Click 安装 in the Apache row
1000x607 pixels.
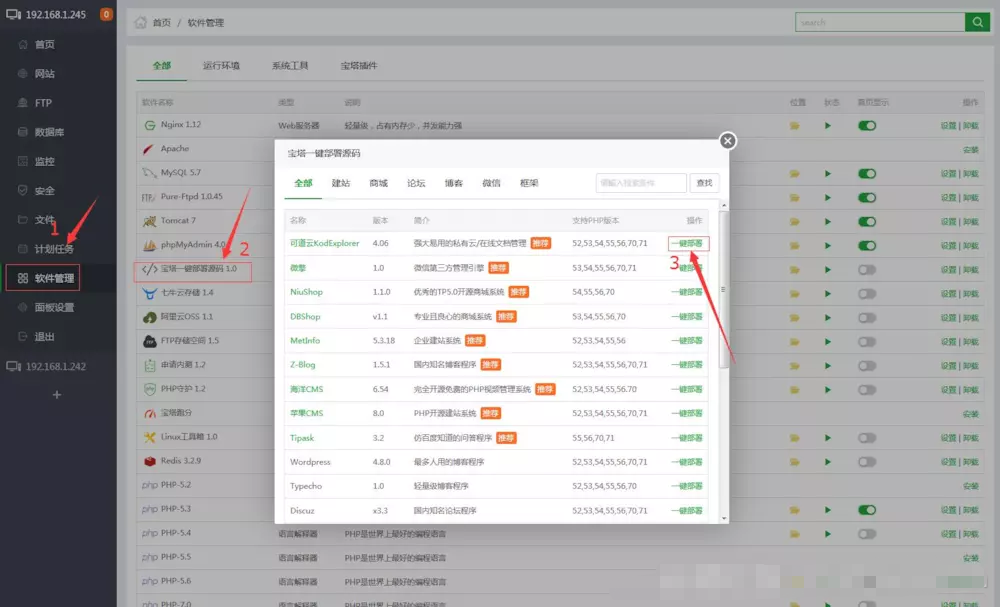point(971,150)
